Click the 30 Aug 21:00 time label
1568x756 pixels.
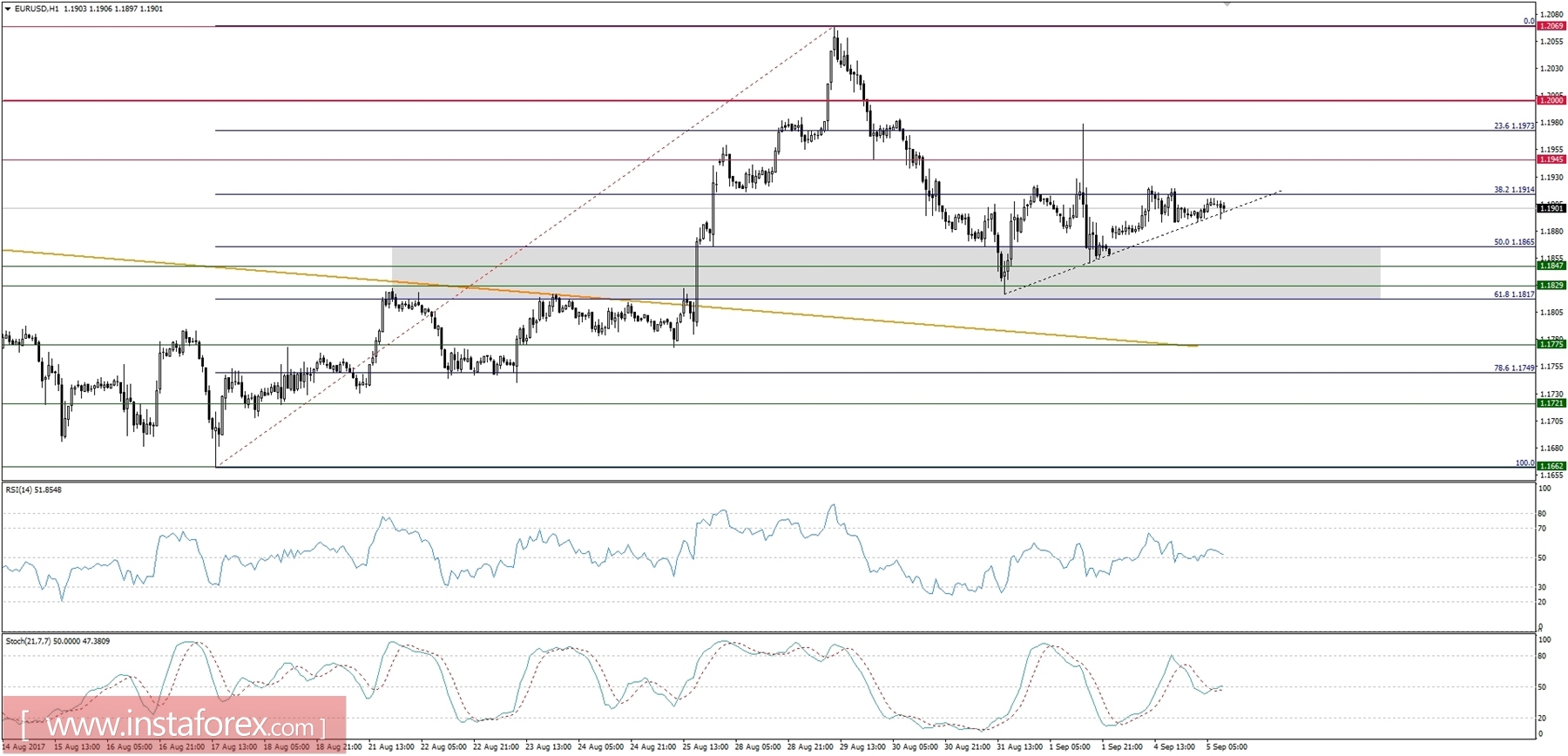click(x=967, y=746)
